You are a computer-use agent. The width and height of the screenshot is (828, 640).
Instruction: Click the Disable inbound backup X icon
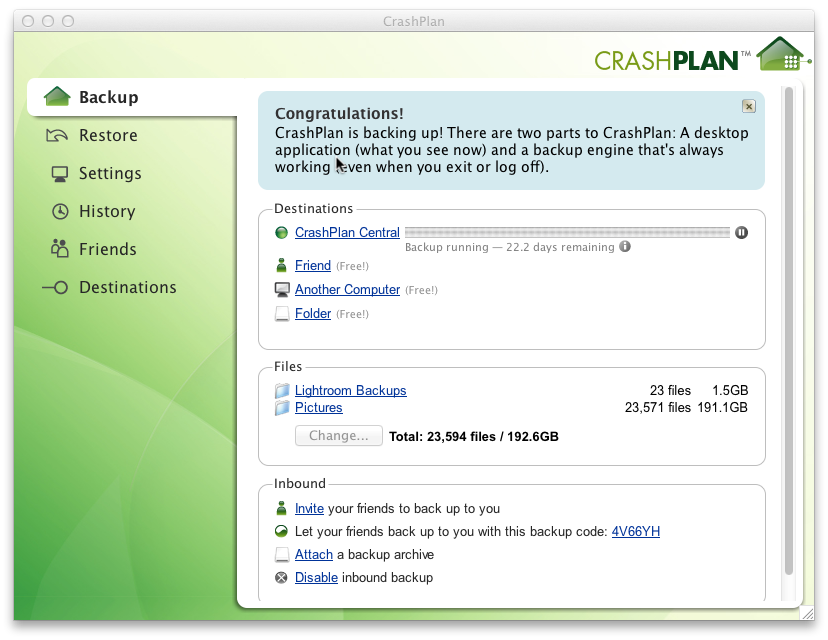(282, 578)
